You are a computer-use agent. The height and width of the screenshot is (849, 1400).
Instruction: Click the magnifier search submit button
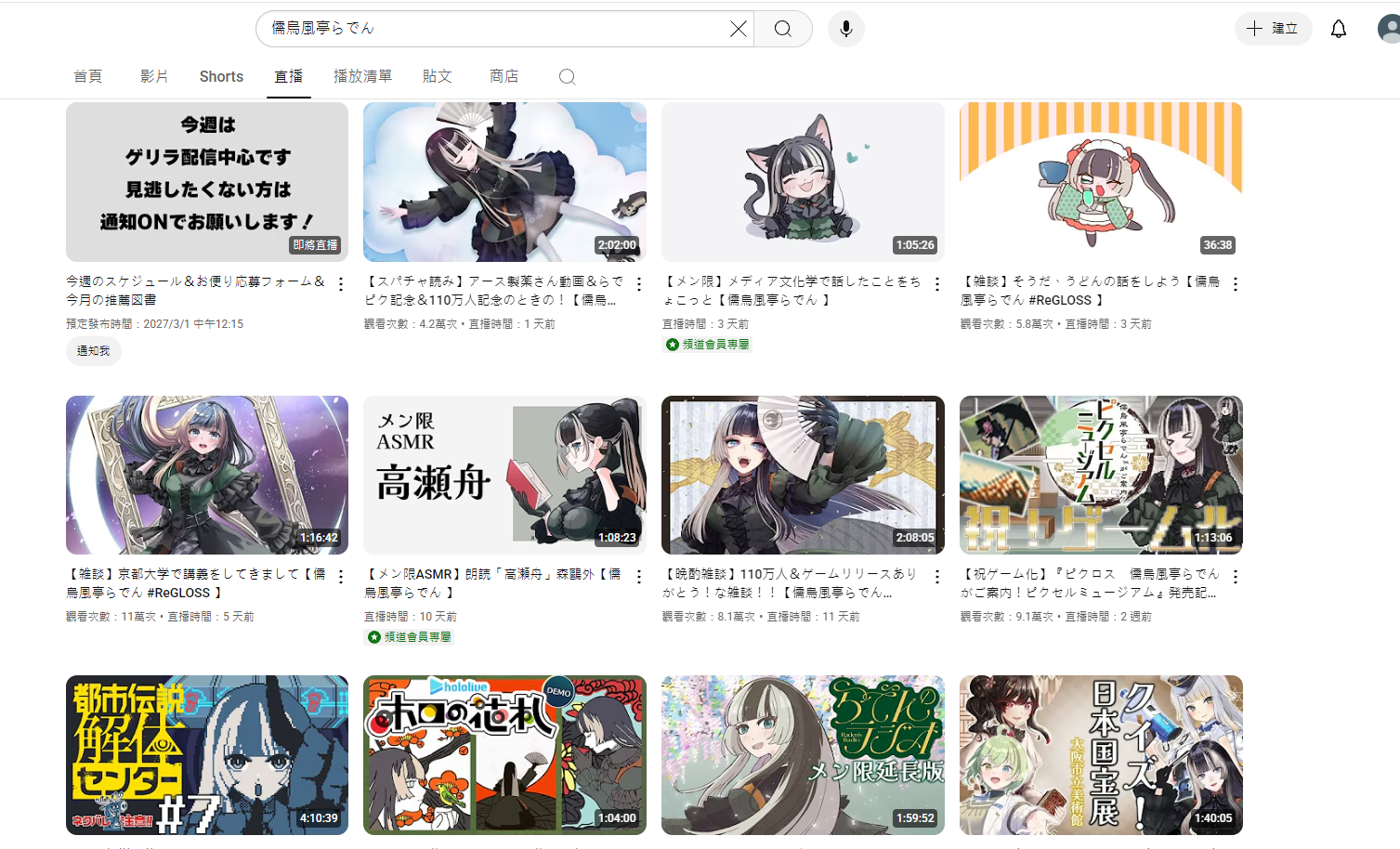[783, 29]
